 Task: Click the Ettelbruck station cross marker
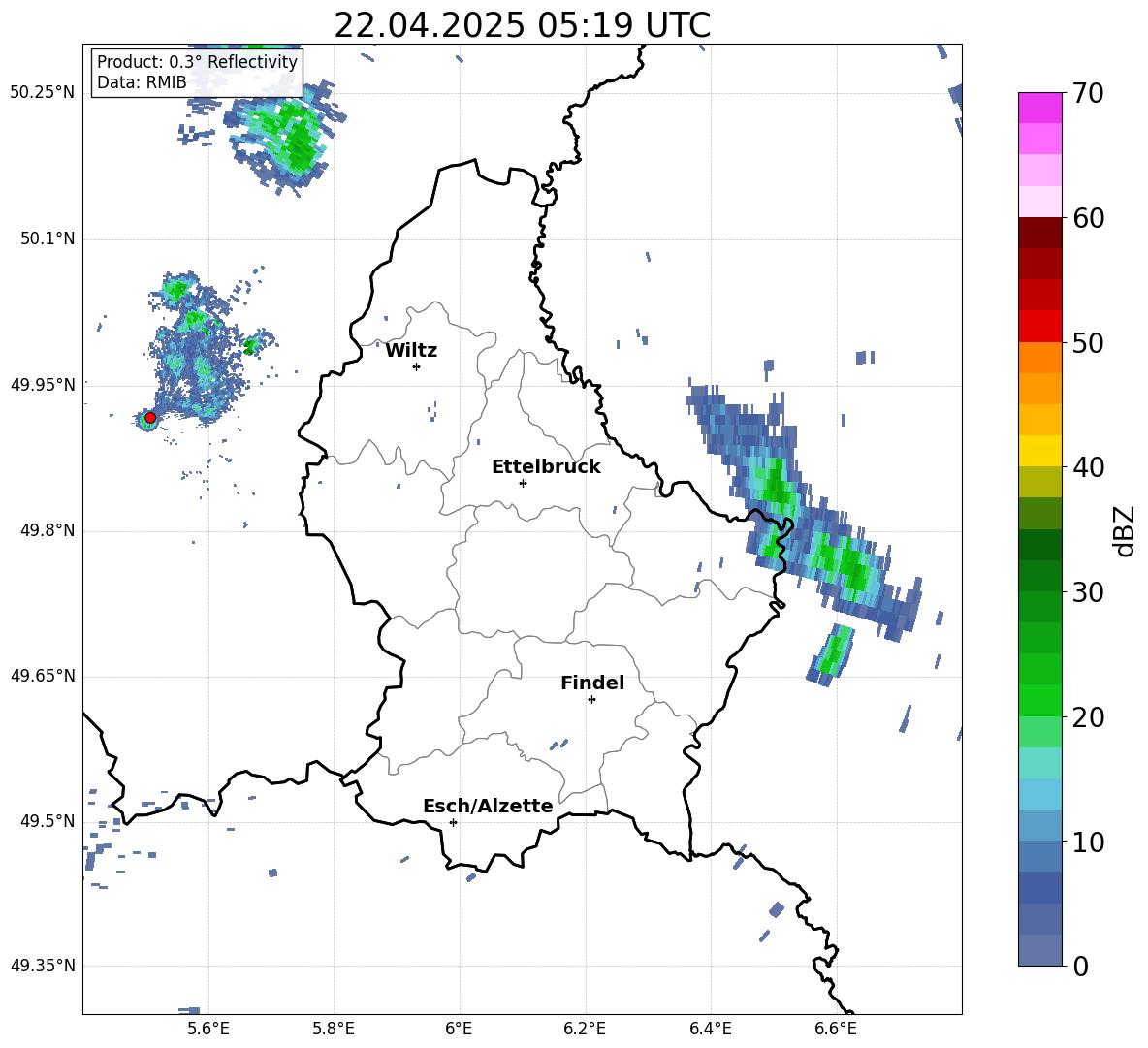(x=523, y=483)
